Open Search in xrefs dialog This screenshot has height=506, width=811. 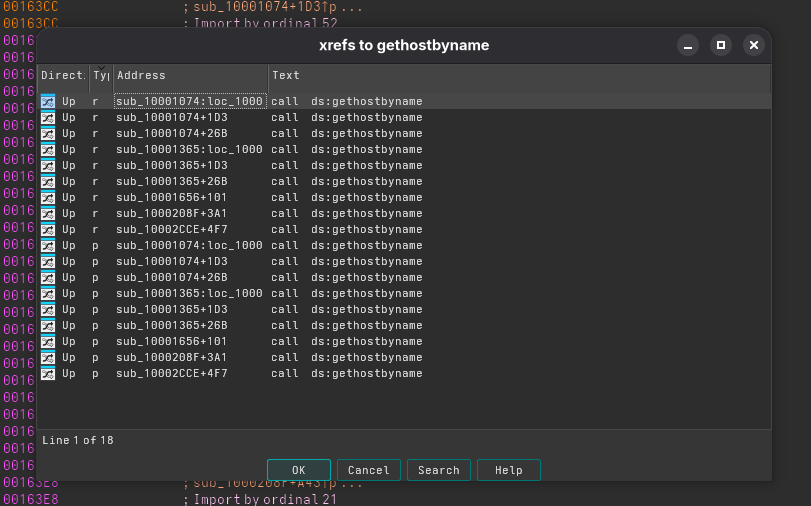coord(439,470)
